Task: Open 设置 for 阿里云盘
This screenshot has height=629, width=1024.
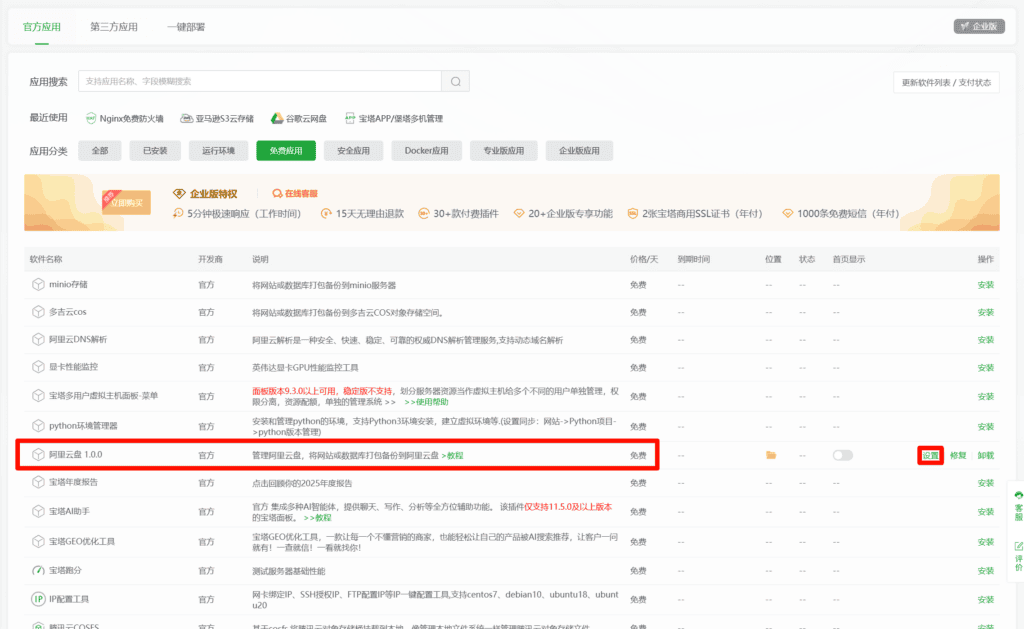Action: [930, 455]
